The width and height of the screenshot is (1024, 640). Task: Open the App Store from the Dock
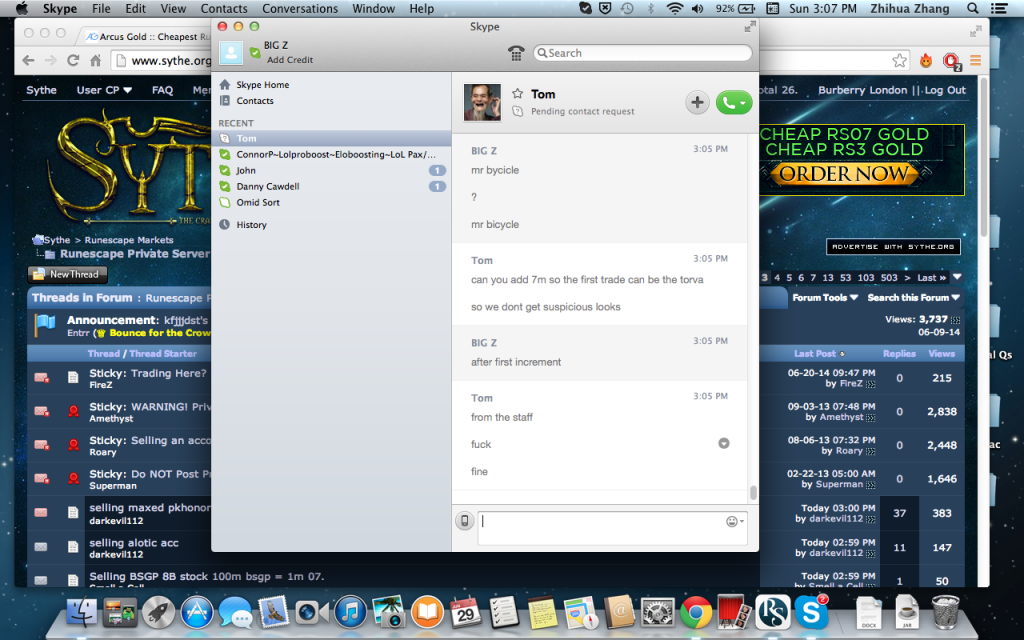click(197, 613)
